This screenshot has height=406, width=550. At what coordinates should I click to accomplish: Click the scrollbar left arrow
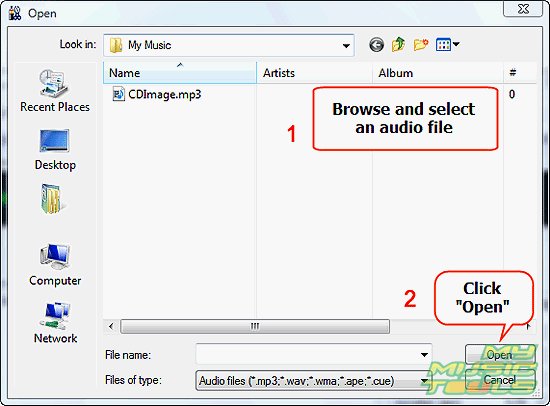[111, 326]
